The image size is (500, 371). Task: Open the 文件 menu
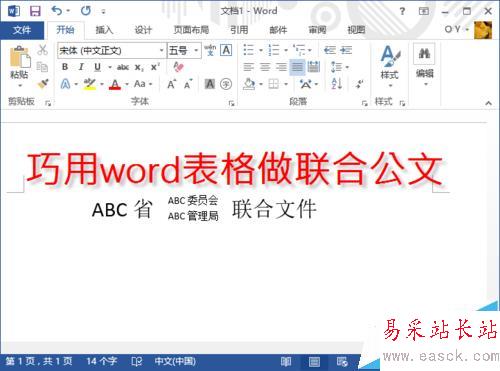(22, 30)
